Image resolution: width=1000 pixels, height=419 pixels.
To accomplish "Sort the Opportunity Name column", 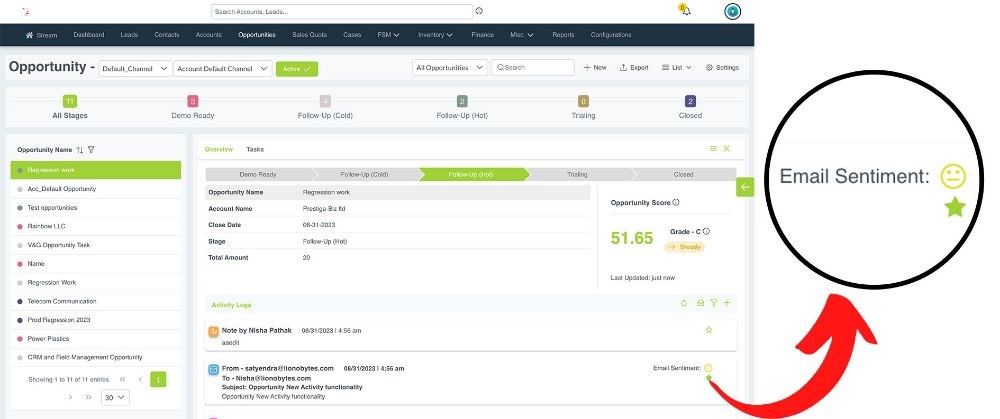I will click(x=81, y=149).
